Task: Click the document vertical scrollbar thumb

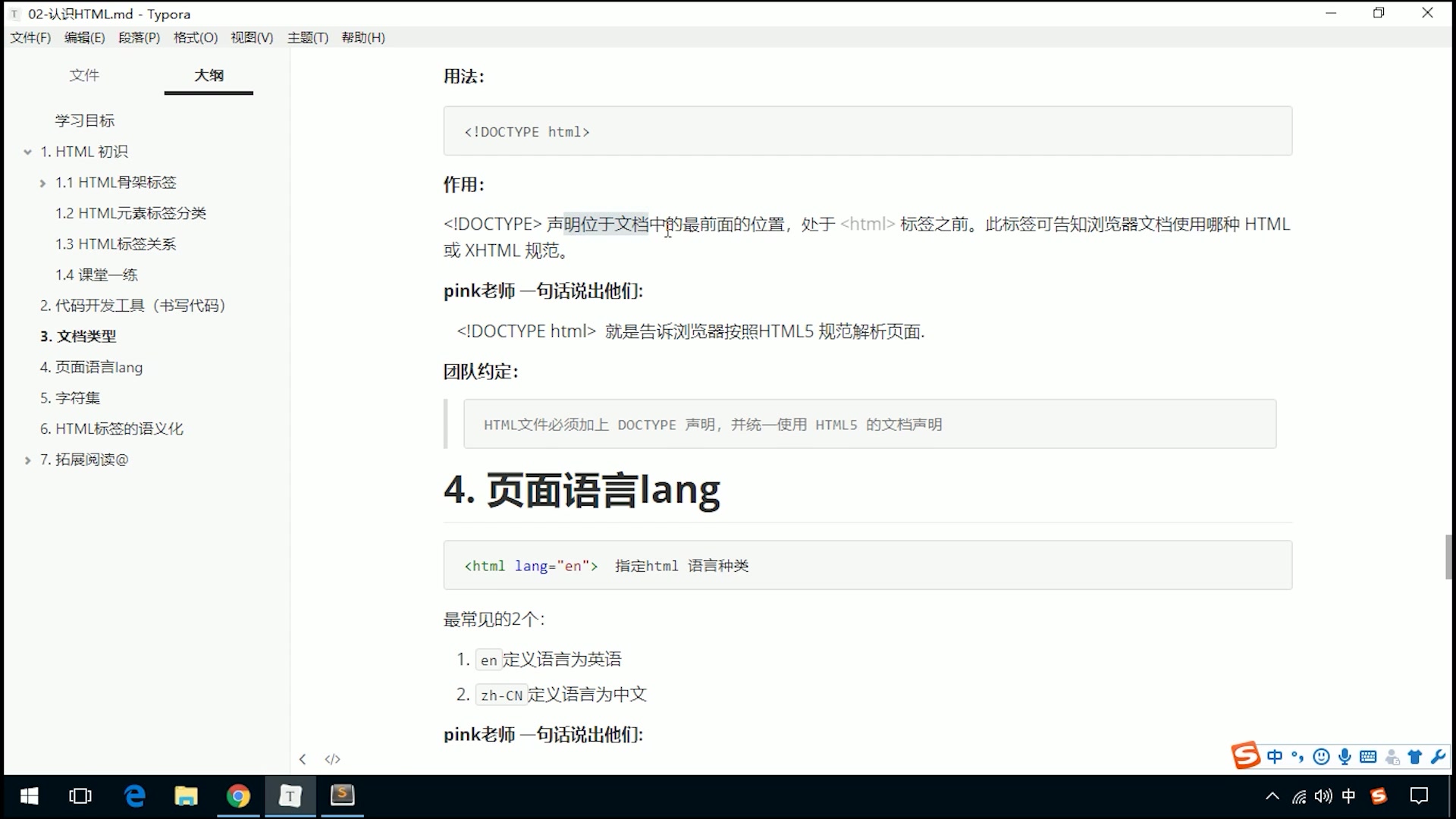Action: point(1448,557)
